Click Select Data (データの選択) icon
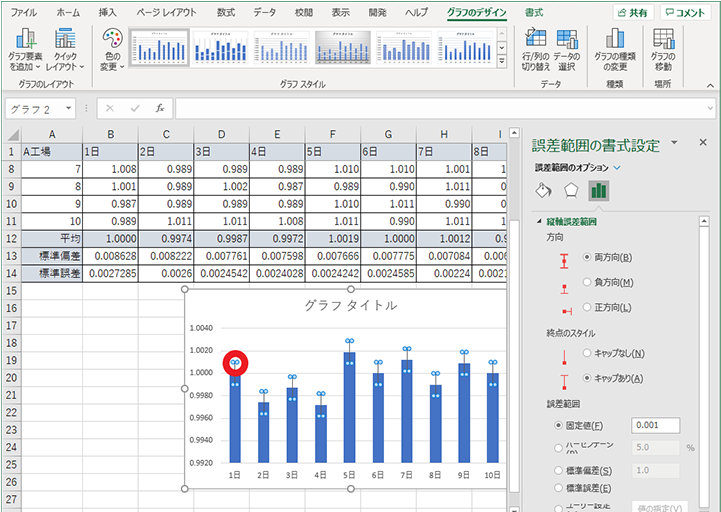 (566, 50)
